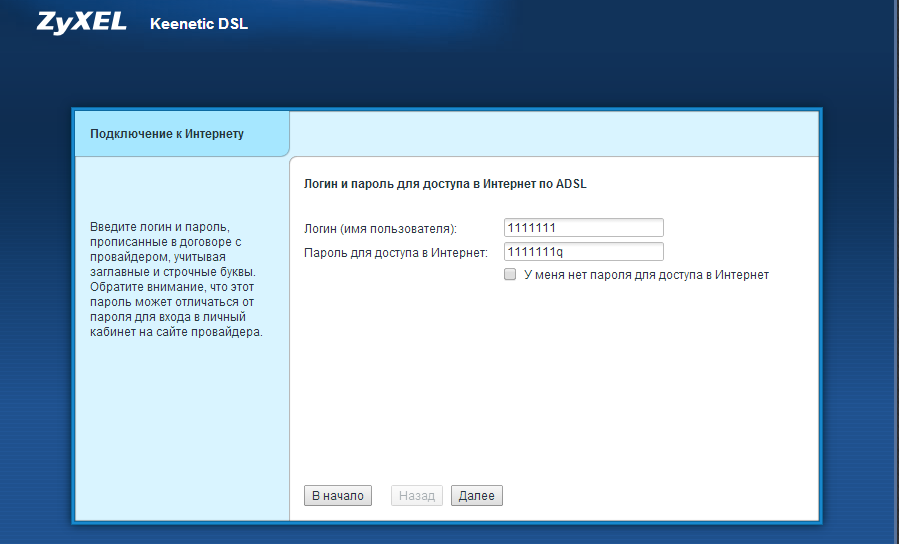Viewport: 899px width, 544px height.
Task: Click the У меня нет пароля checkbox label
Action: pyautogui.click(x=646, y=275)
